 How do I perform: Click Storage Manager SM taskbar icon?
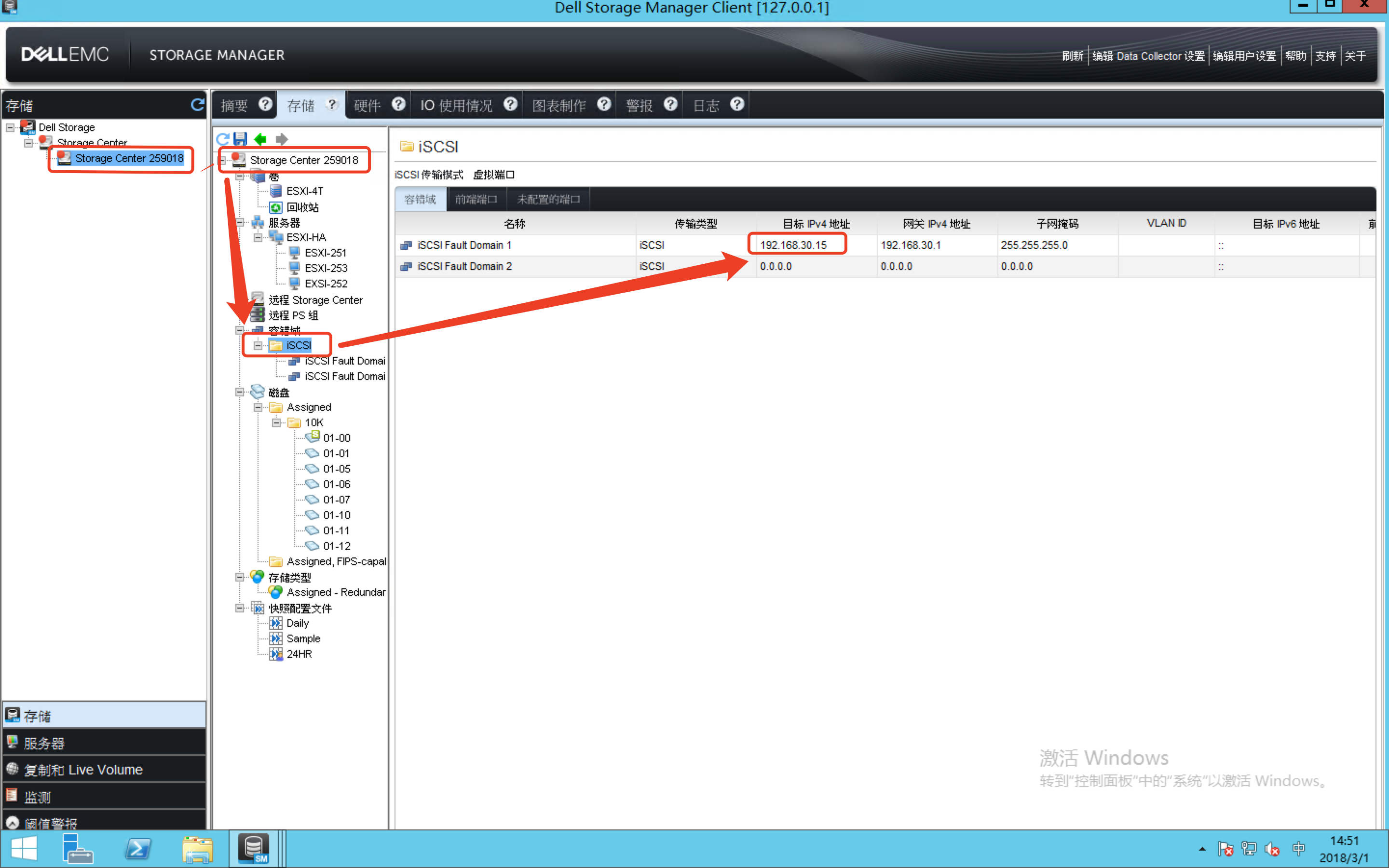pos(253,849)
